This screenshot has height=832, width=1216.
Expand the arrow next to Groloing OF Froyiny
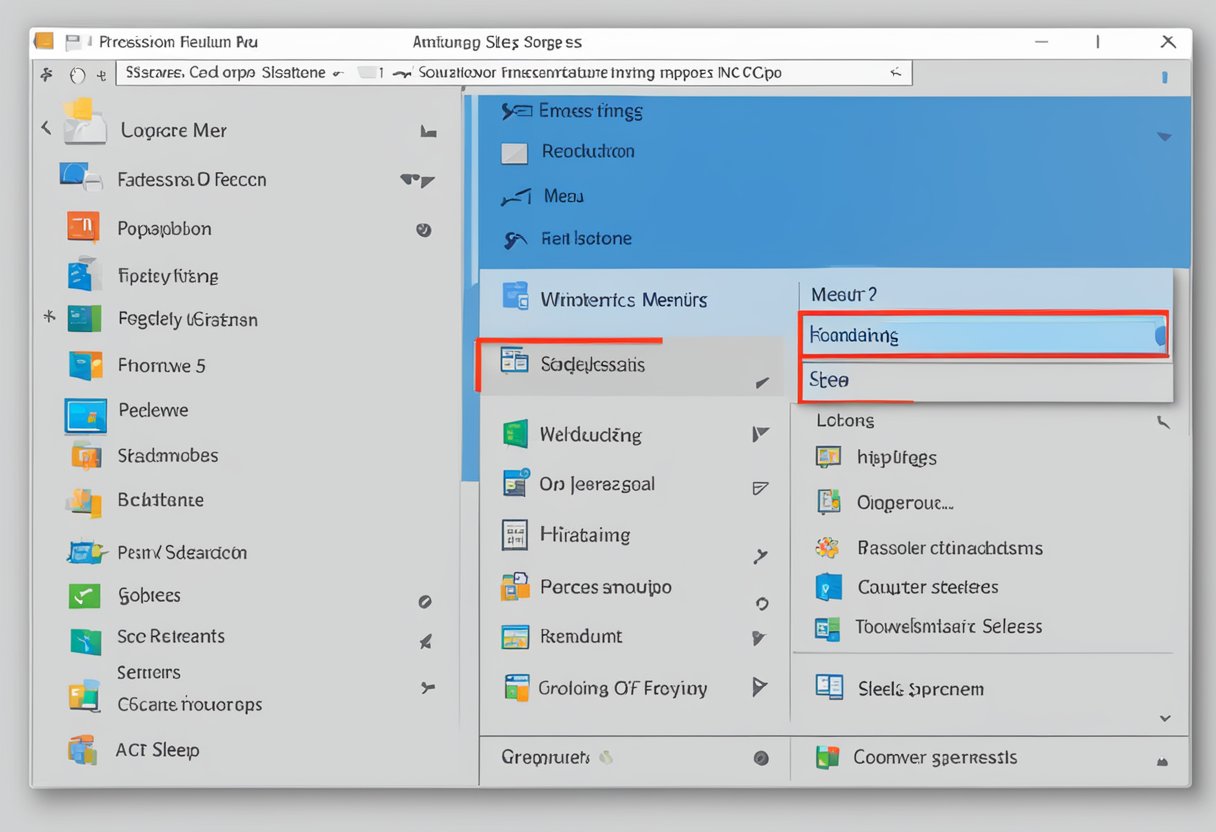point(760,687)
